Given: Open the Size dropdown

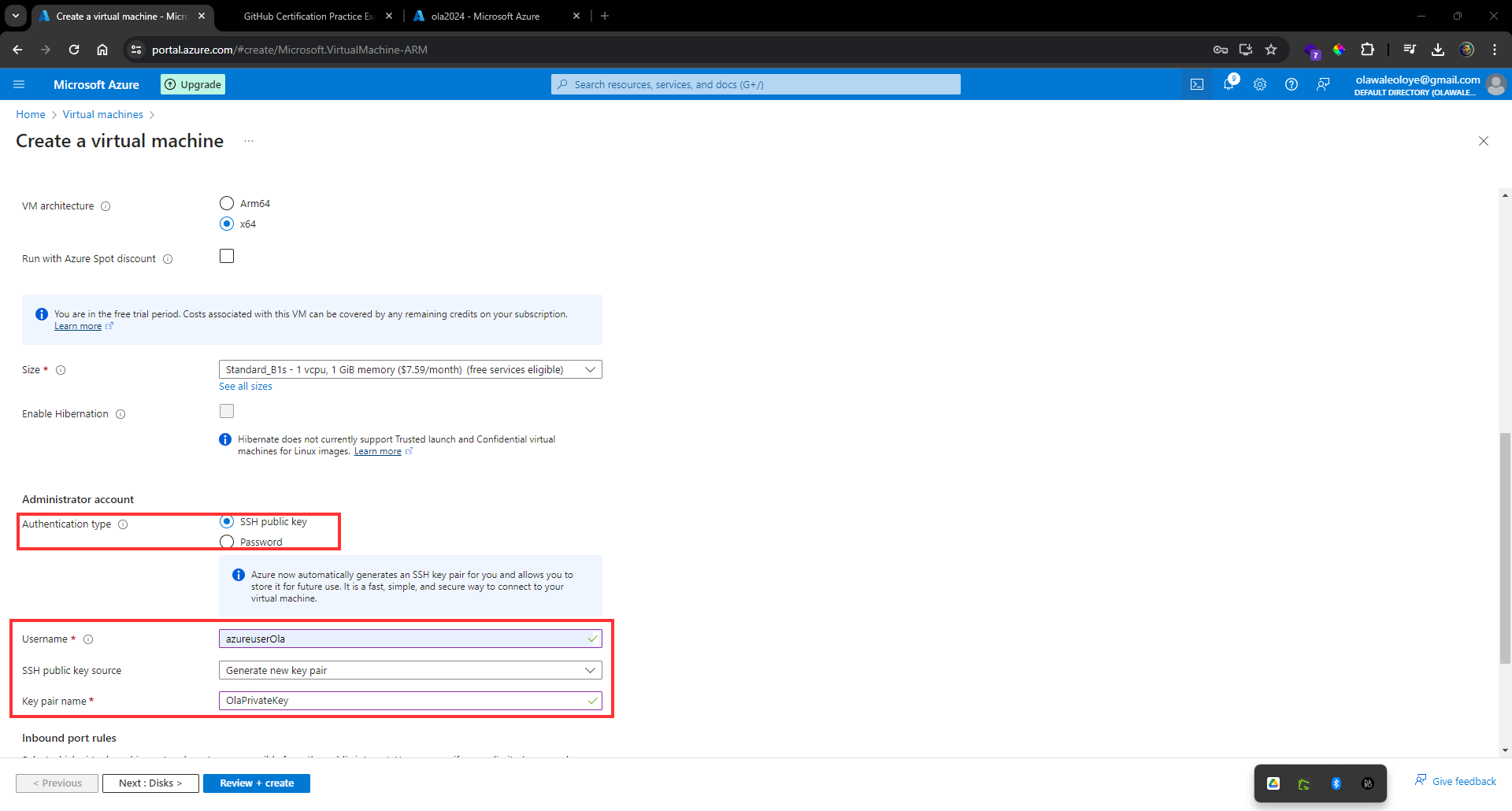Looking at the screenshot, I should [x=410, y=369].
